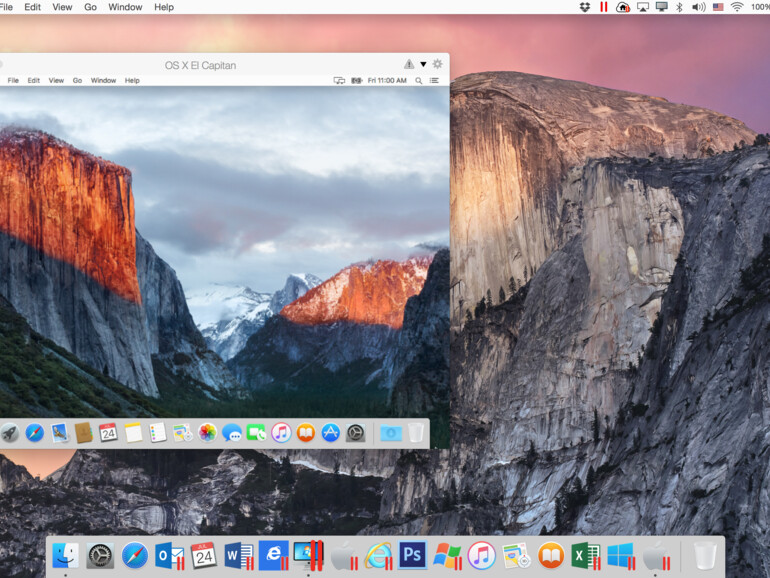Open Spotlight search in El Capitan menu bar
The height and width of the screenshot is (578, 770).
(x=418, y=81)
